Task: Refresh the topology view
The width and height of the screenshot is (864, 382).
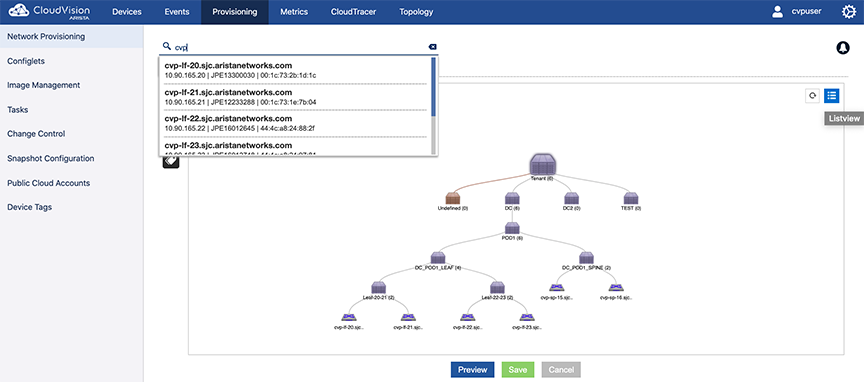Action: [812, 95]
